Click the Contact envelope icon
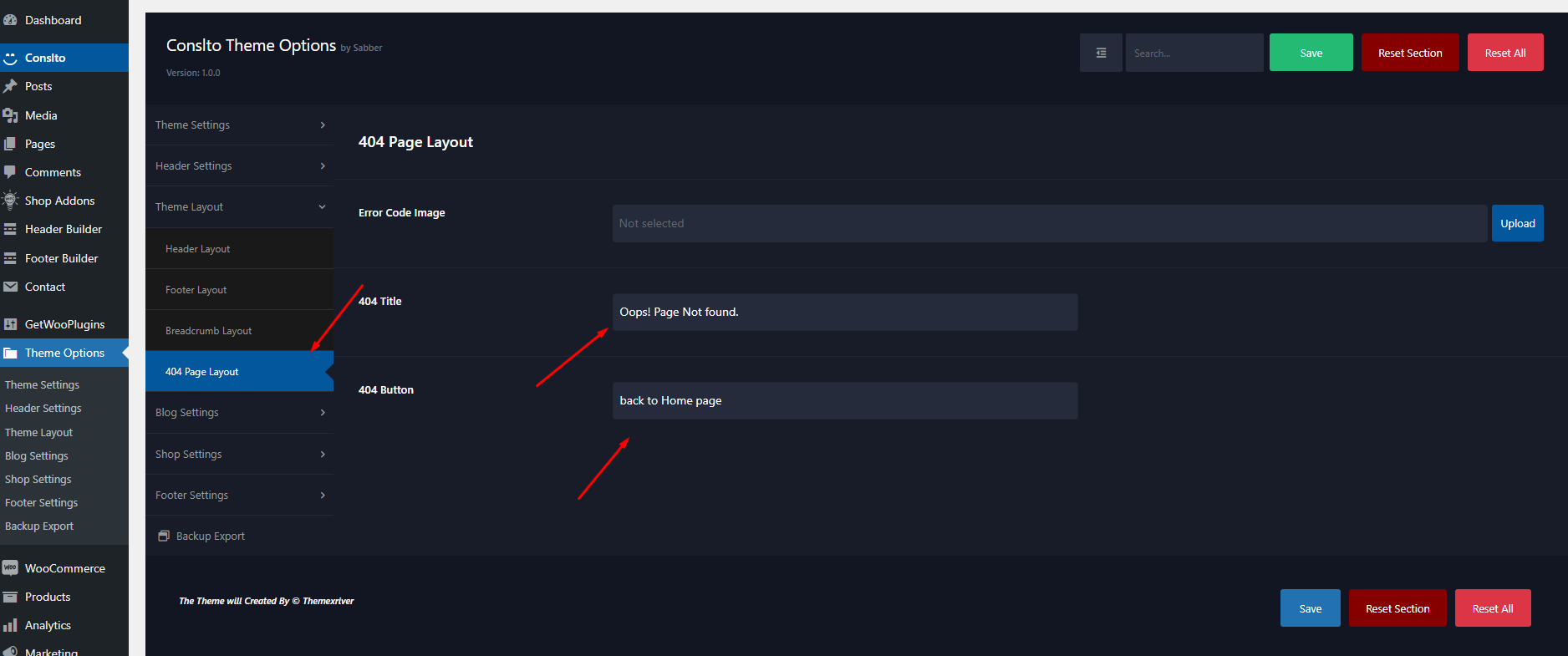Image resolution: width=1568 pixels, height=656 pixels. tap(11, 287)
